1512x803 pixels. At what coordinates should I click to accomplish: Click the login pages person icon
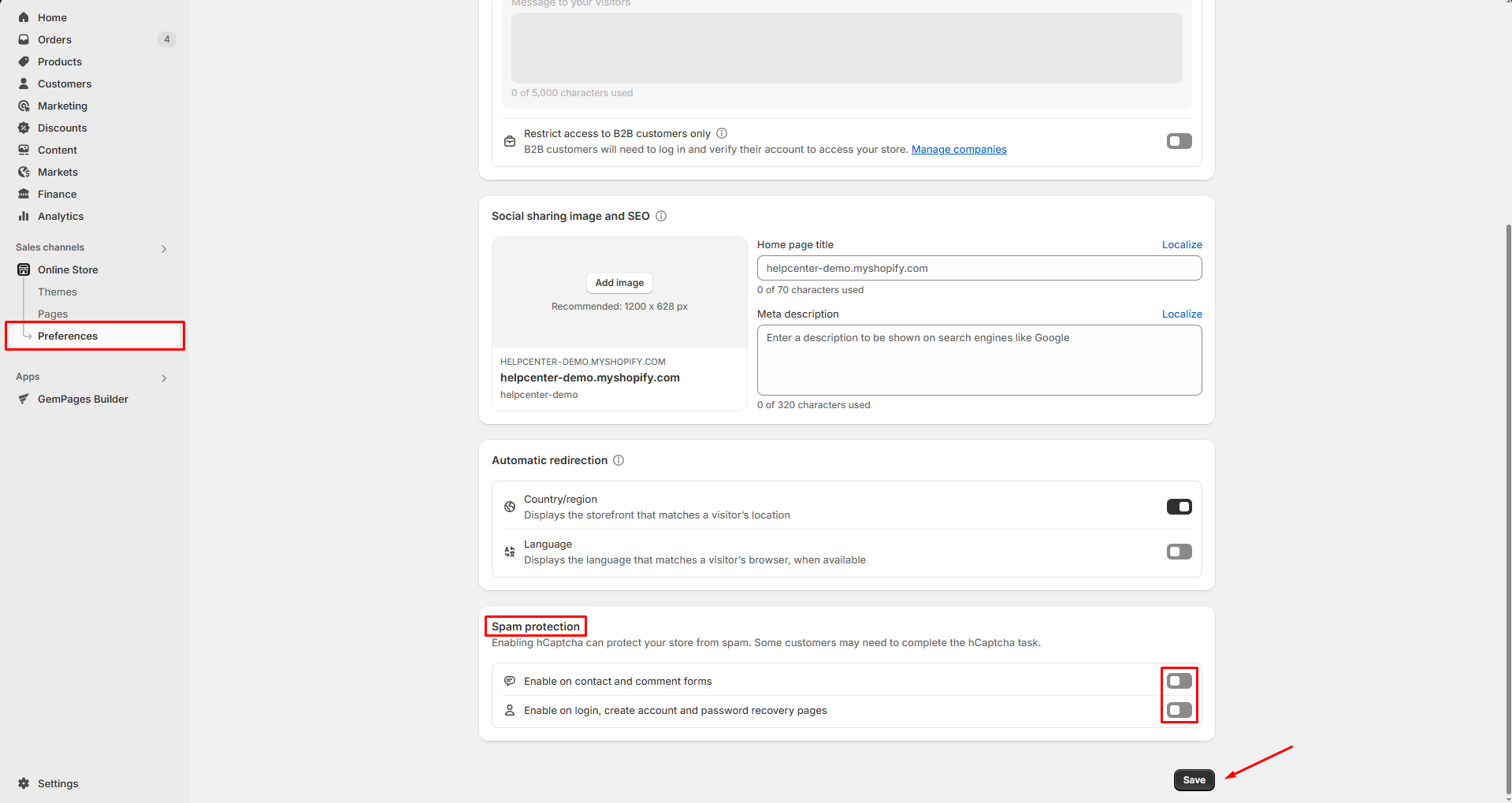pyautogui.click(x=510, y=710)
